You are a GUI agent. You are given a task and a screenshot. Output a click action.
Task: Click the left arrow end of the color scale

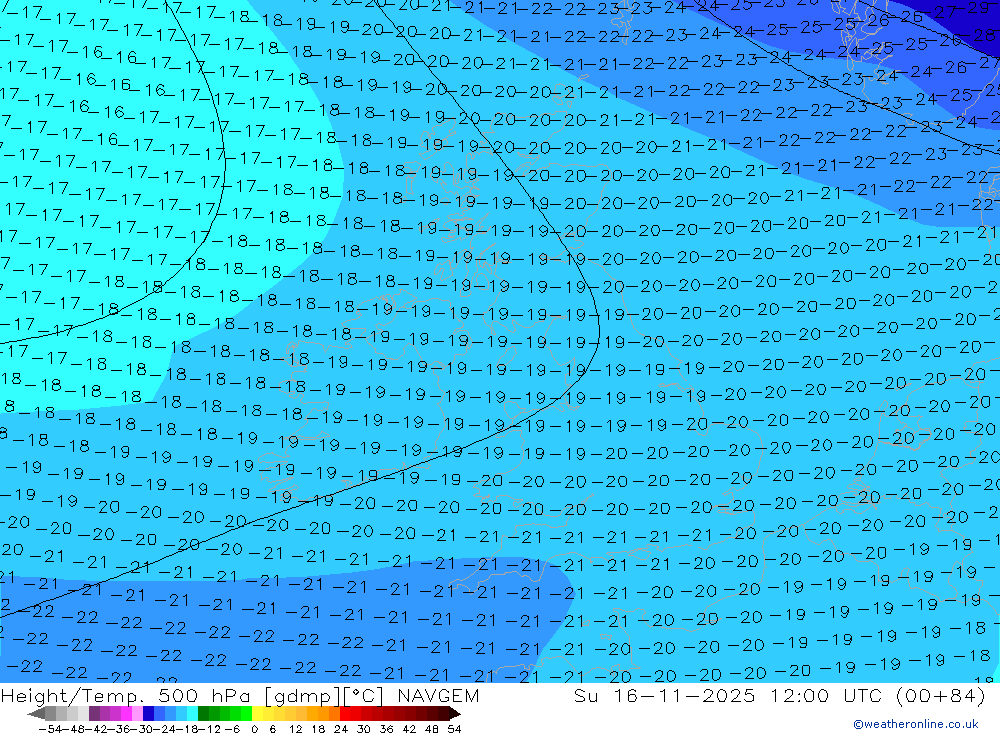36,713
